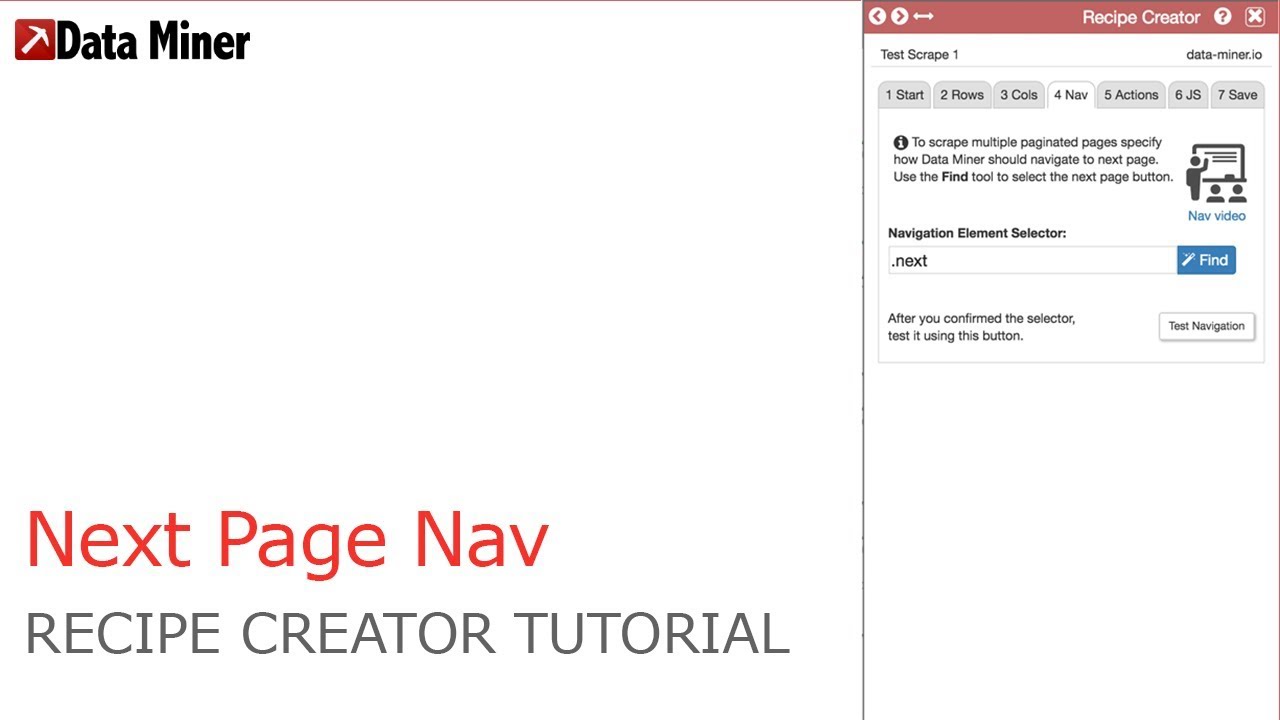Viewport: 1280px width, 720px height.
Task: Click the Test Scrape 1 recipe name
Action: (x=919, y=55)
